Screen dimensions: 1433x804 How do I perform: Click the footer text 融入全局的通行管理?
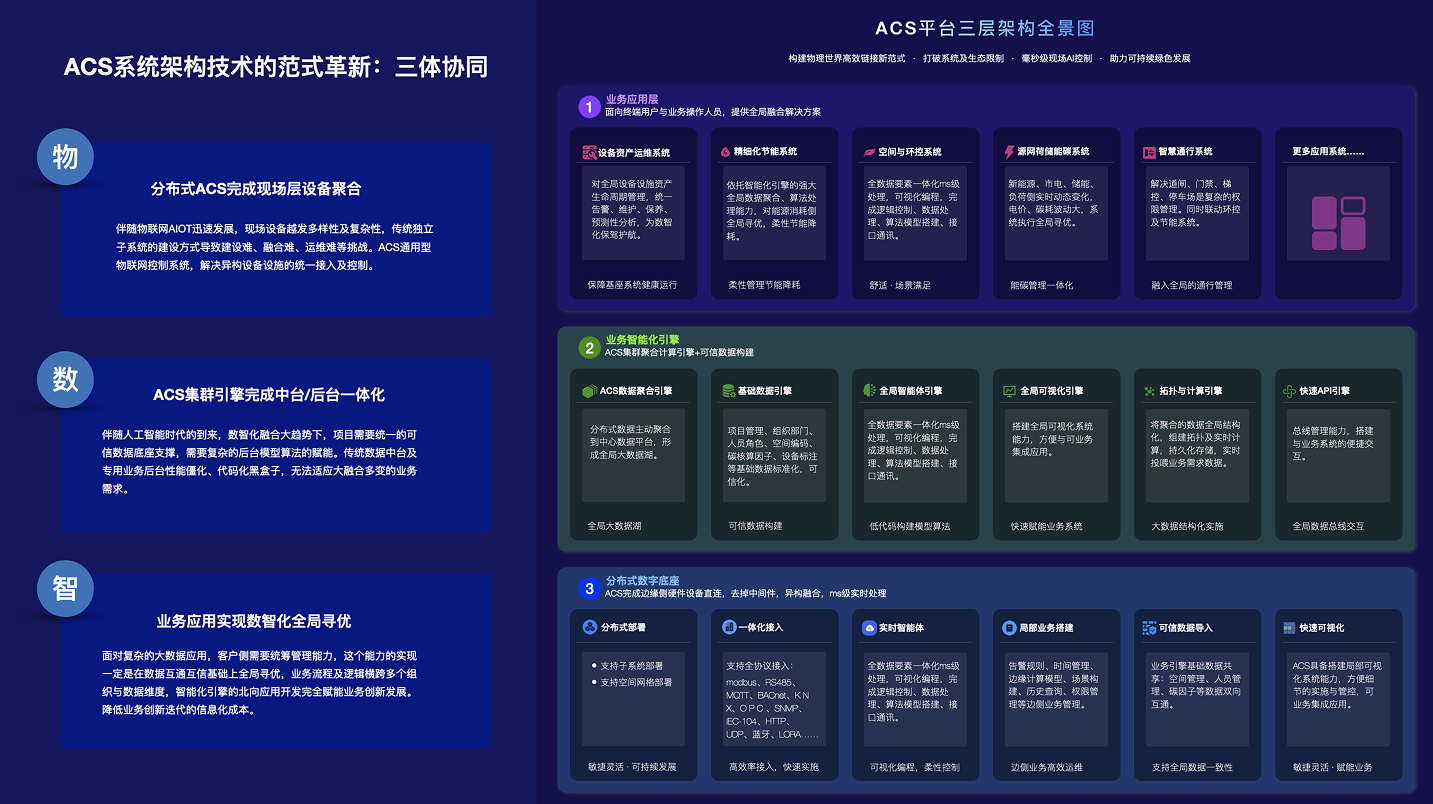tap(1191, 285)
